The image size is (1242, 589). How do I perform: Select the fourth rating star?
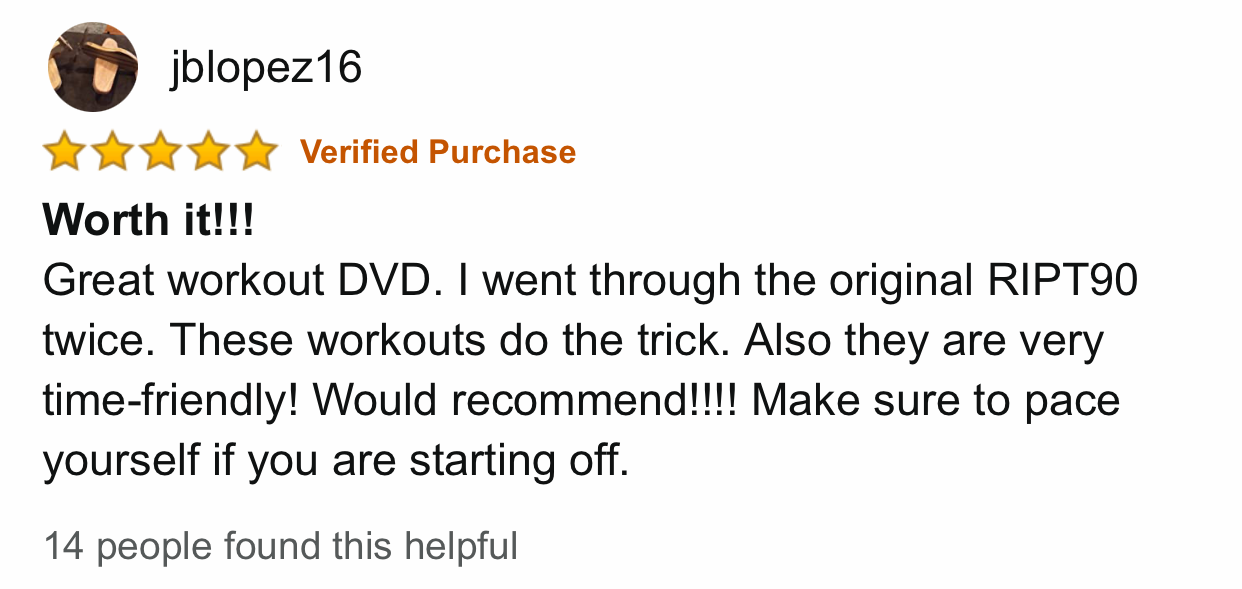pos(209,152)
